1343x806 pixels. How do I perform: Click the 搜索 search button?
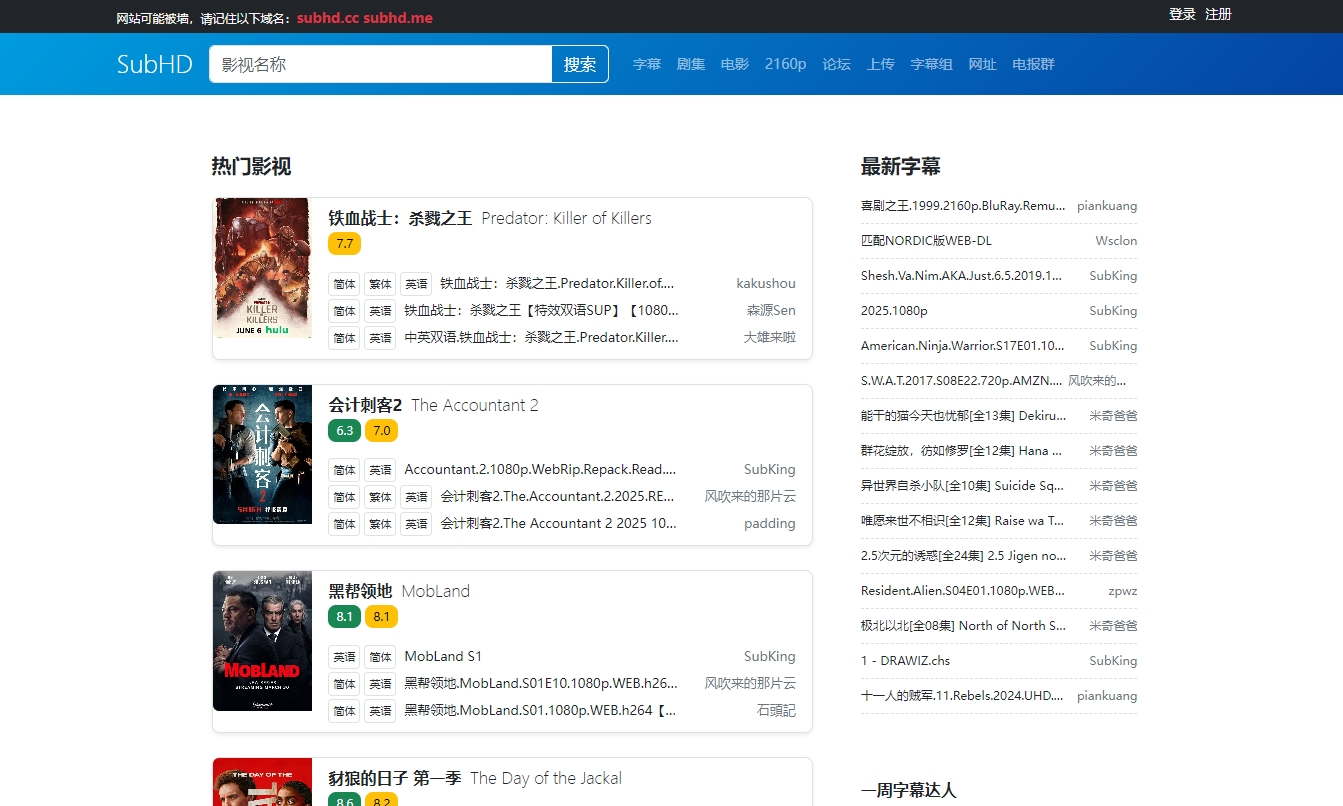580,64
